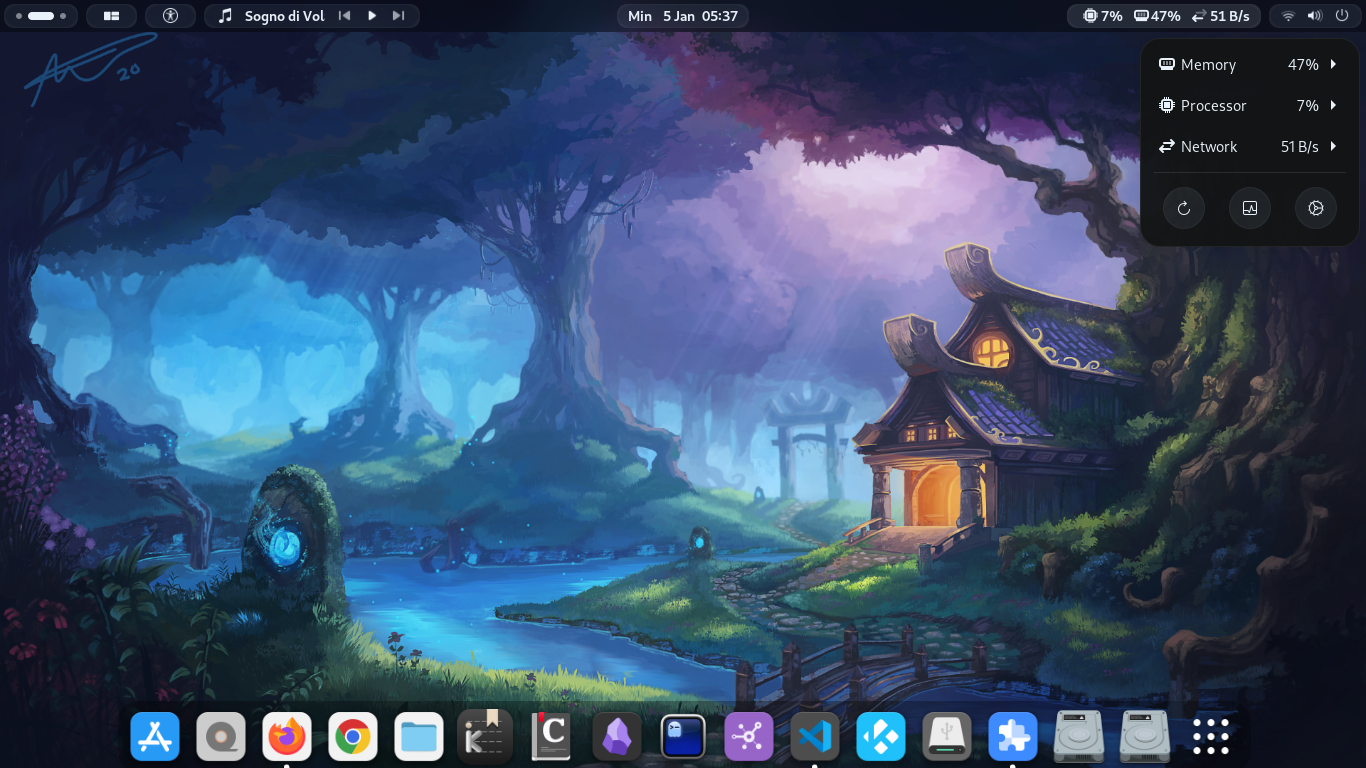This screenshot has width=1366, height=768.
Task: Open the window overview icon in top bar
Action: [111, 16]
